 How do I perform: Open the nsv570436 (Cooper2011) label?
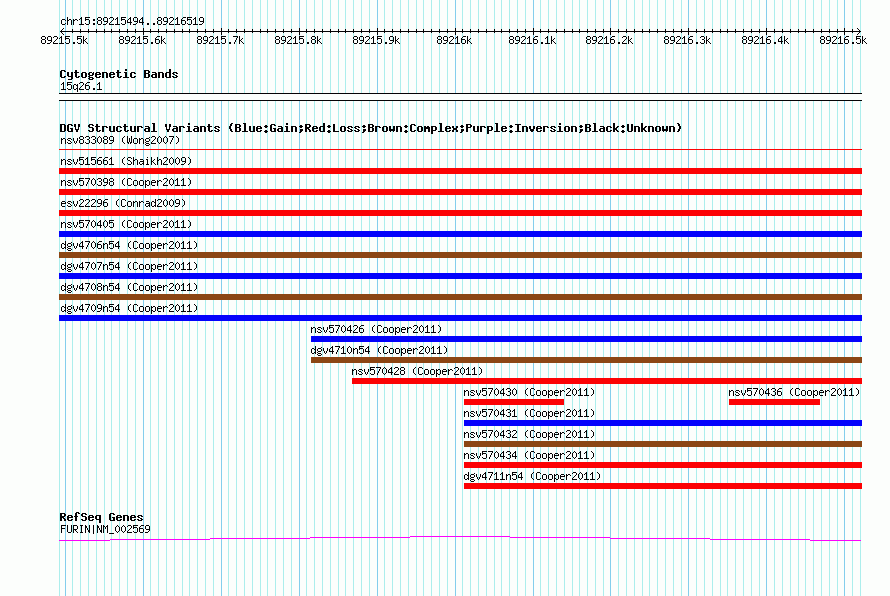[x=794, y=392]
